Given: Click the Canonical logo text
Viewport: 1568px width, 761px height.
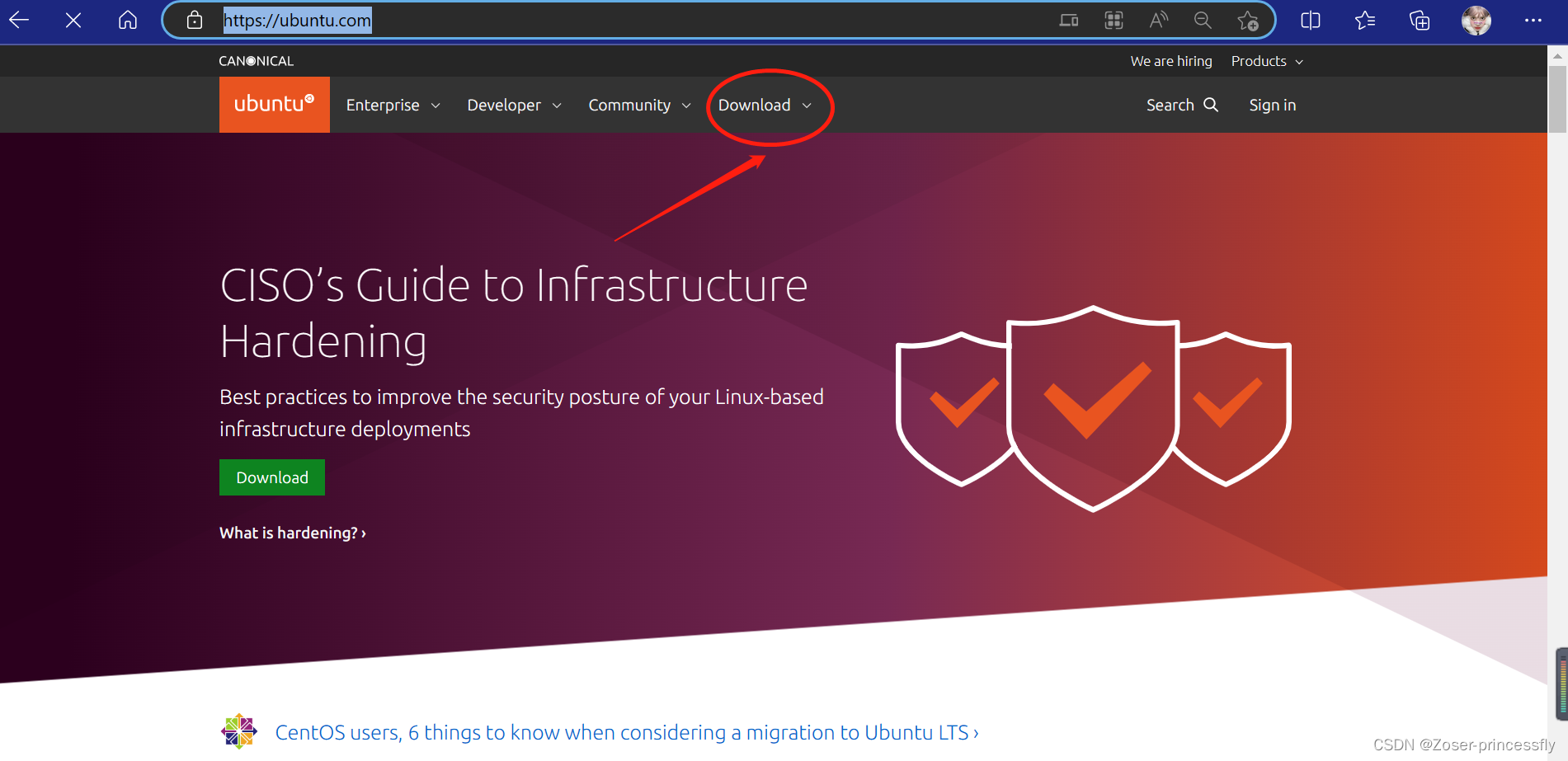Looking at the screenshot, I should (257, 61).
